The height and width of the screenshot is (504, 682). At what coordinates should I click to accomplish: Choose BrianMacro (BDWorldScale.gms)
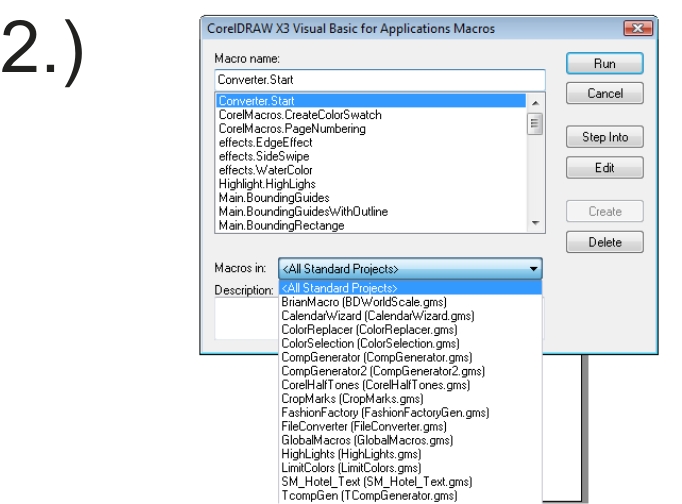(410, 302)
